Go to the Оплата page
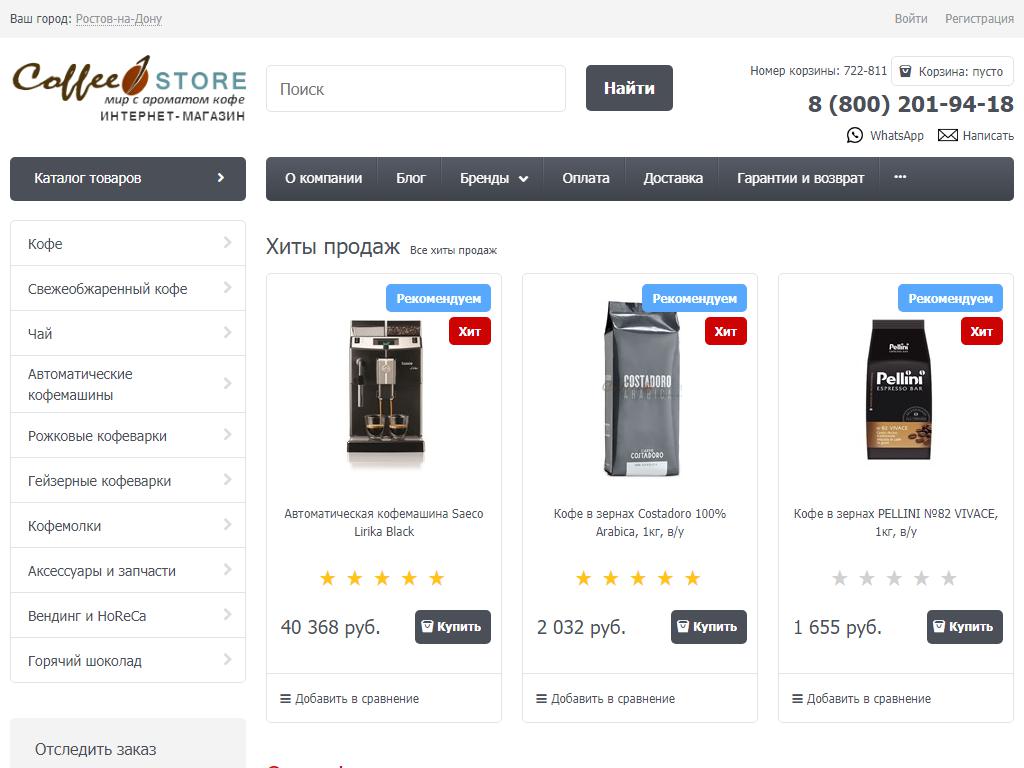The height and width of the screenshot is (768, 1024). click(586, 178)
